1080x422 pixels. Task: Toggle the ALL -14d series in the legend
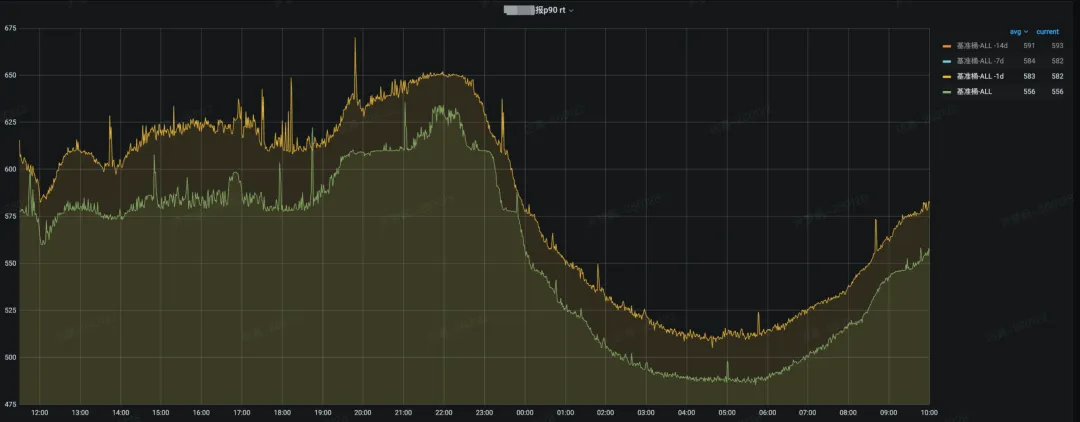pos(983,46)
